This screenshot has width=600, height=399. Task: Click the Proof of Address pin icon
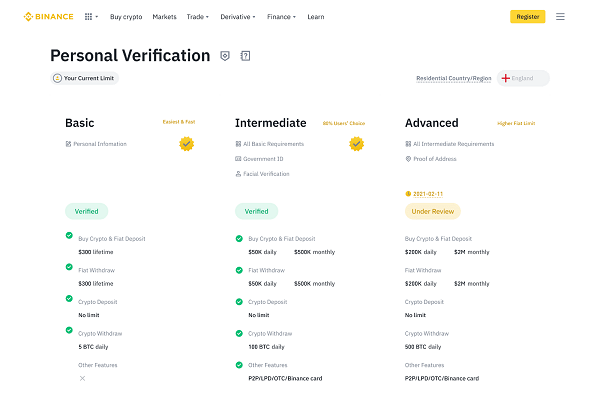tap(408, 159)
